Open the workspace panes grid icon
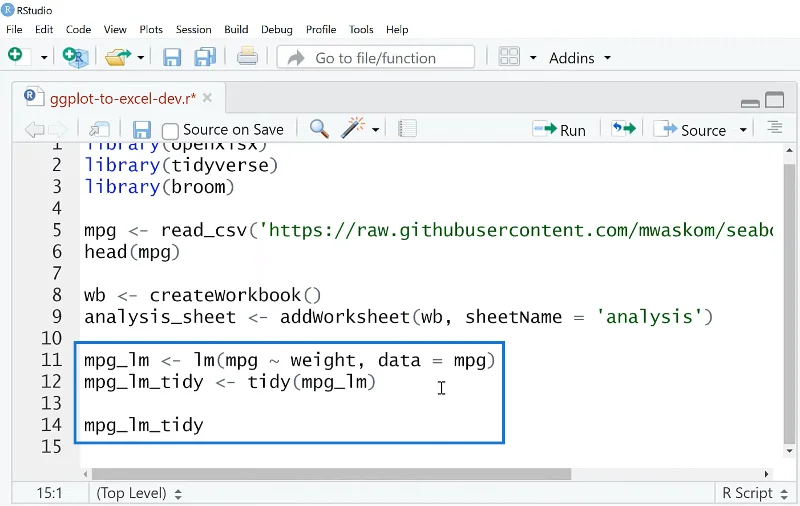 [509, 57]
